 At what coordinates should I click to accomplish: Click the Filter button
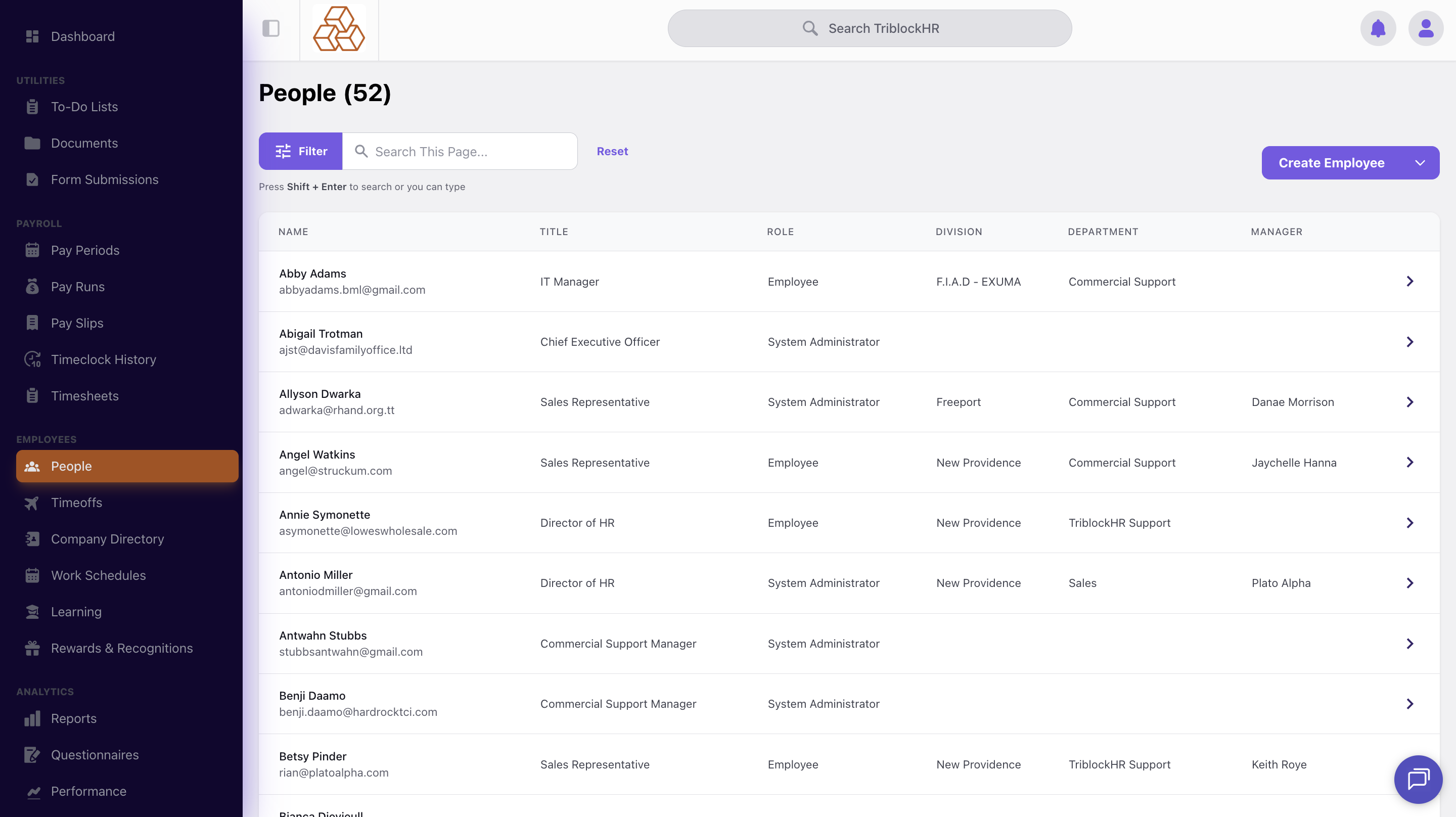pyautogui.click(x=301, y=151)
